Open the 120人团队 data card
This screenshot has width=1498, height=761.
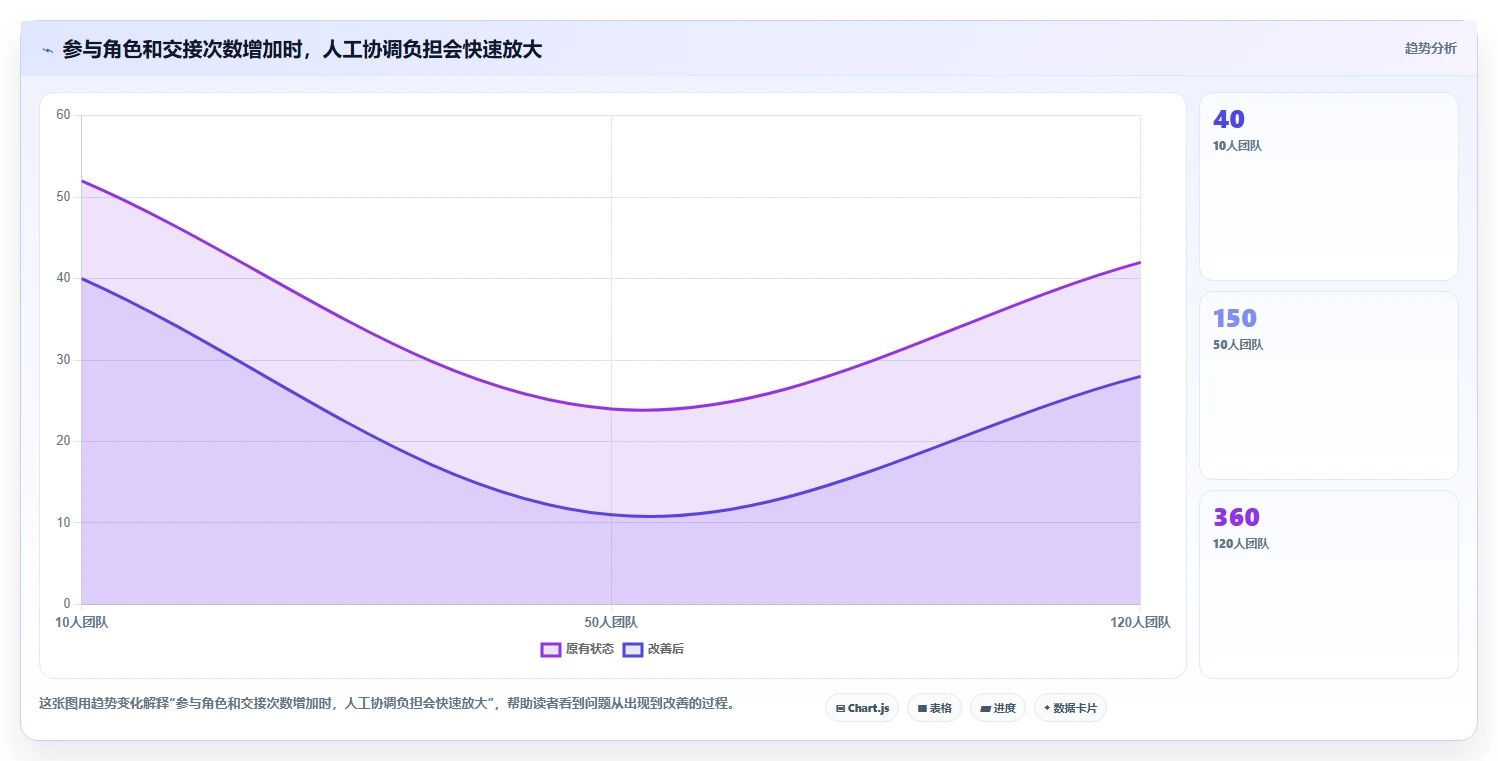coord(1329,585)
